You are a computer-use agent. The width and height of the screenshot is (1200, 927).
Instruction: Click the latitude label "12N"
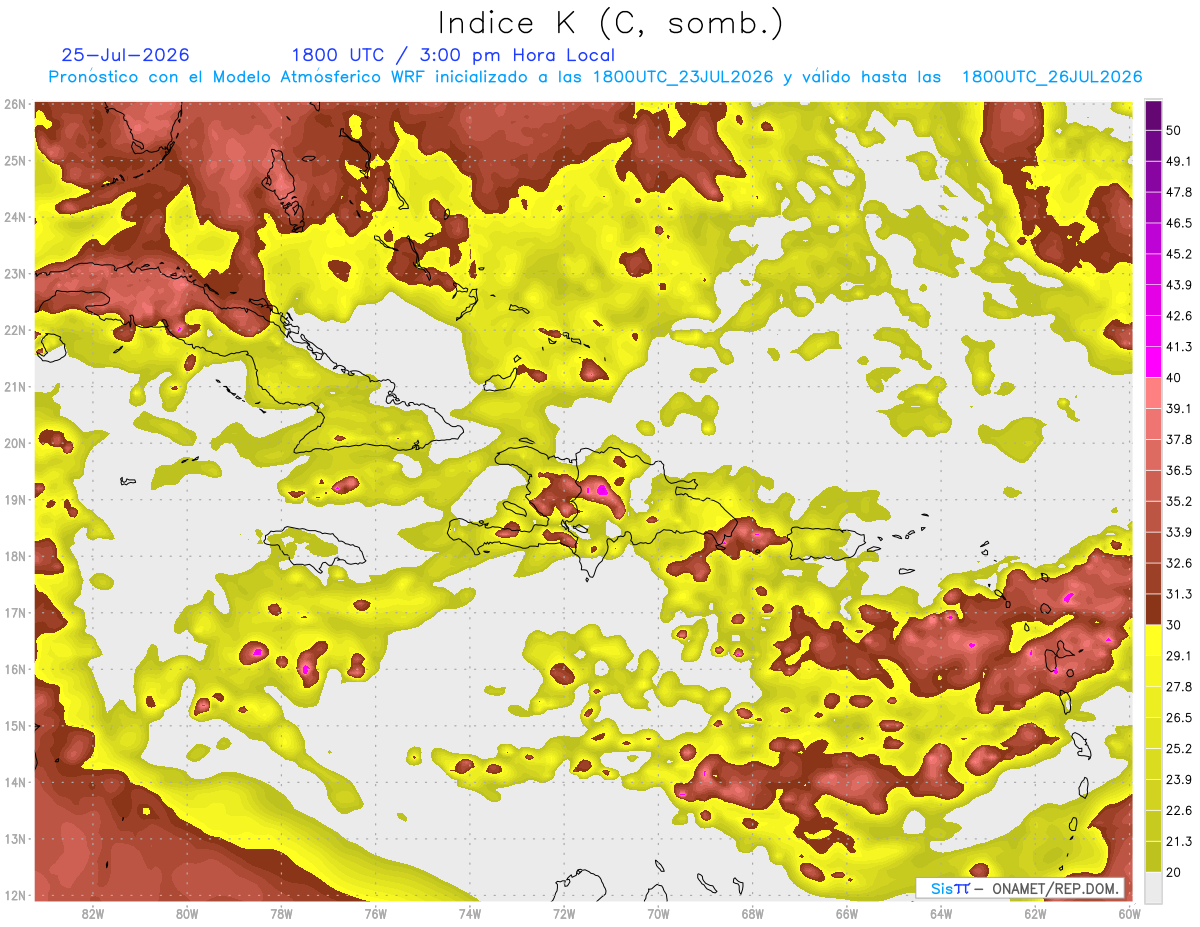point(15,895)
